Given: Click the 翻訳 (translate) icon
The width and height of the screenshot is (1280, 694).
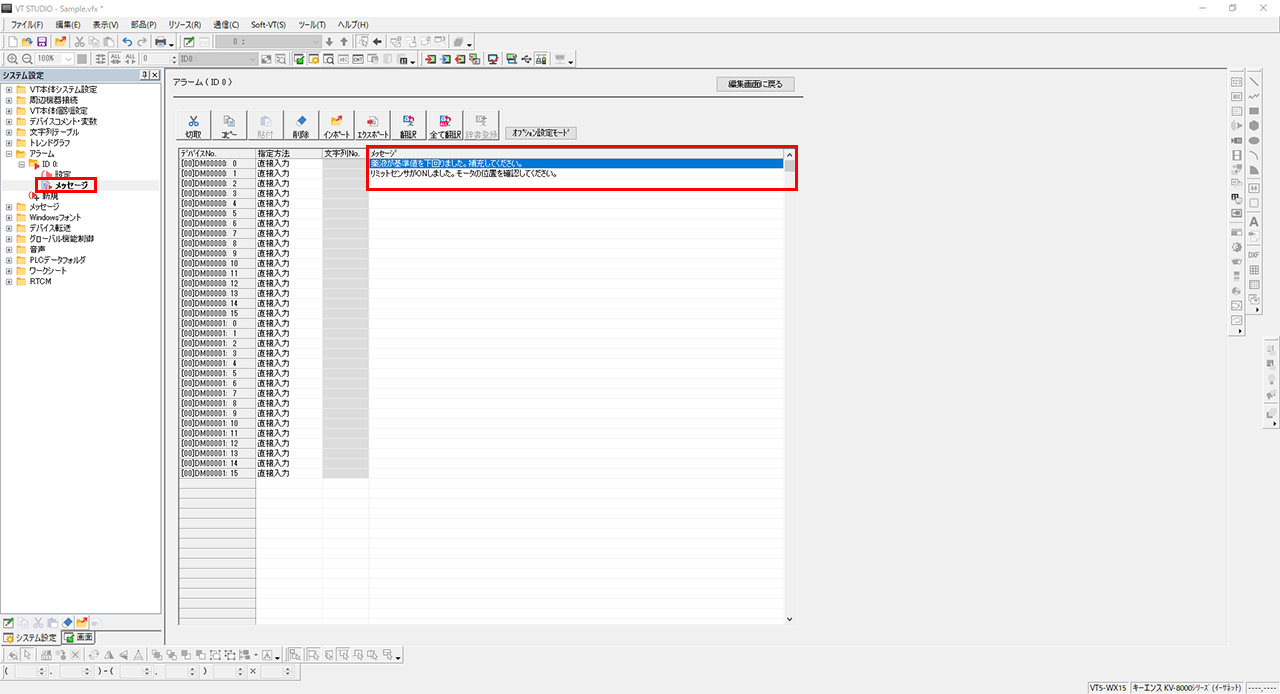Looking at the screenshot, I should pyautogui.click(x=408, y=125).
